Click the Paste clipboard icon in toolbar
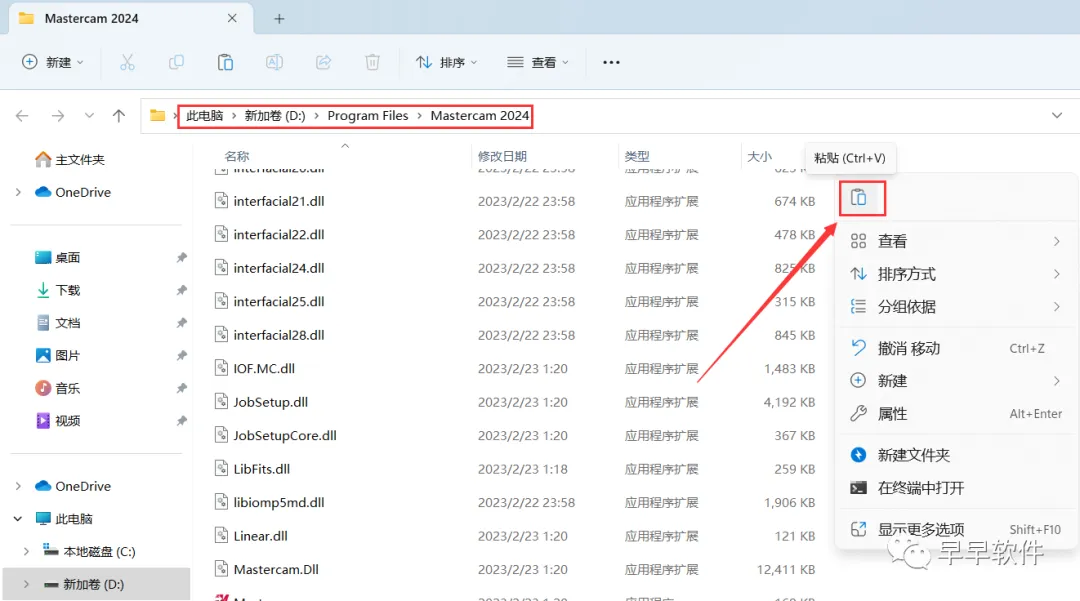 (225, 62)
